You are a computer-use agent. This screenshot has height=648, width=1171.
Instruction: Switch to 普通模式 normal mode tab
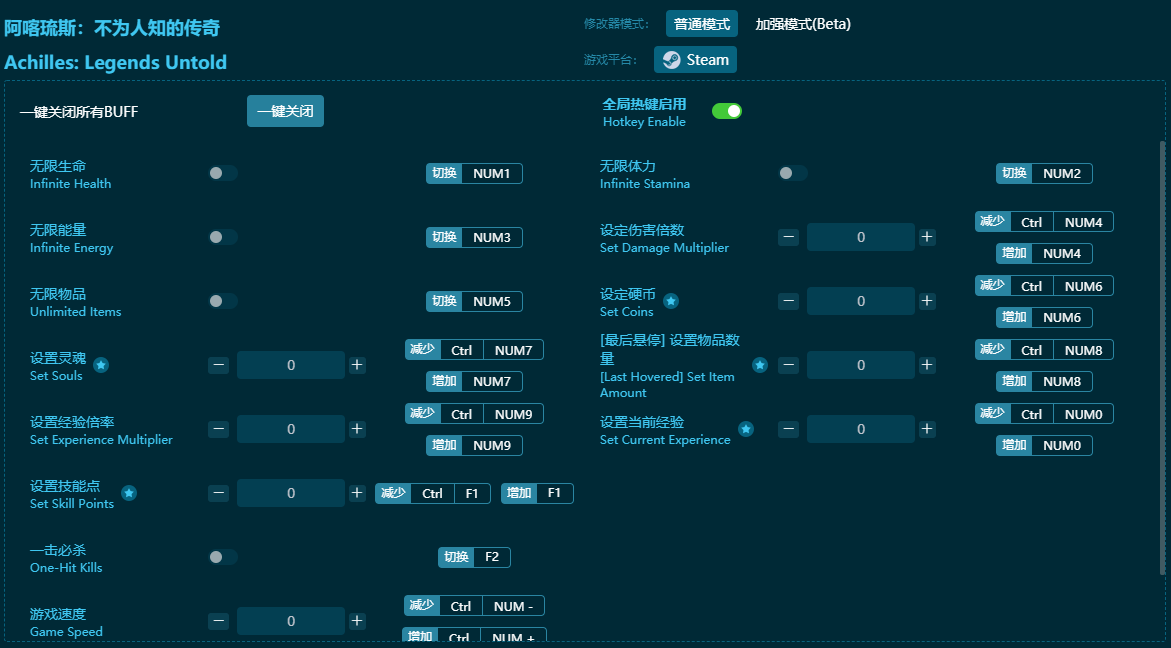point(701,24)
